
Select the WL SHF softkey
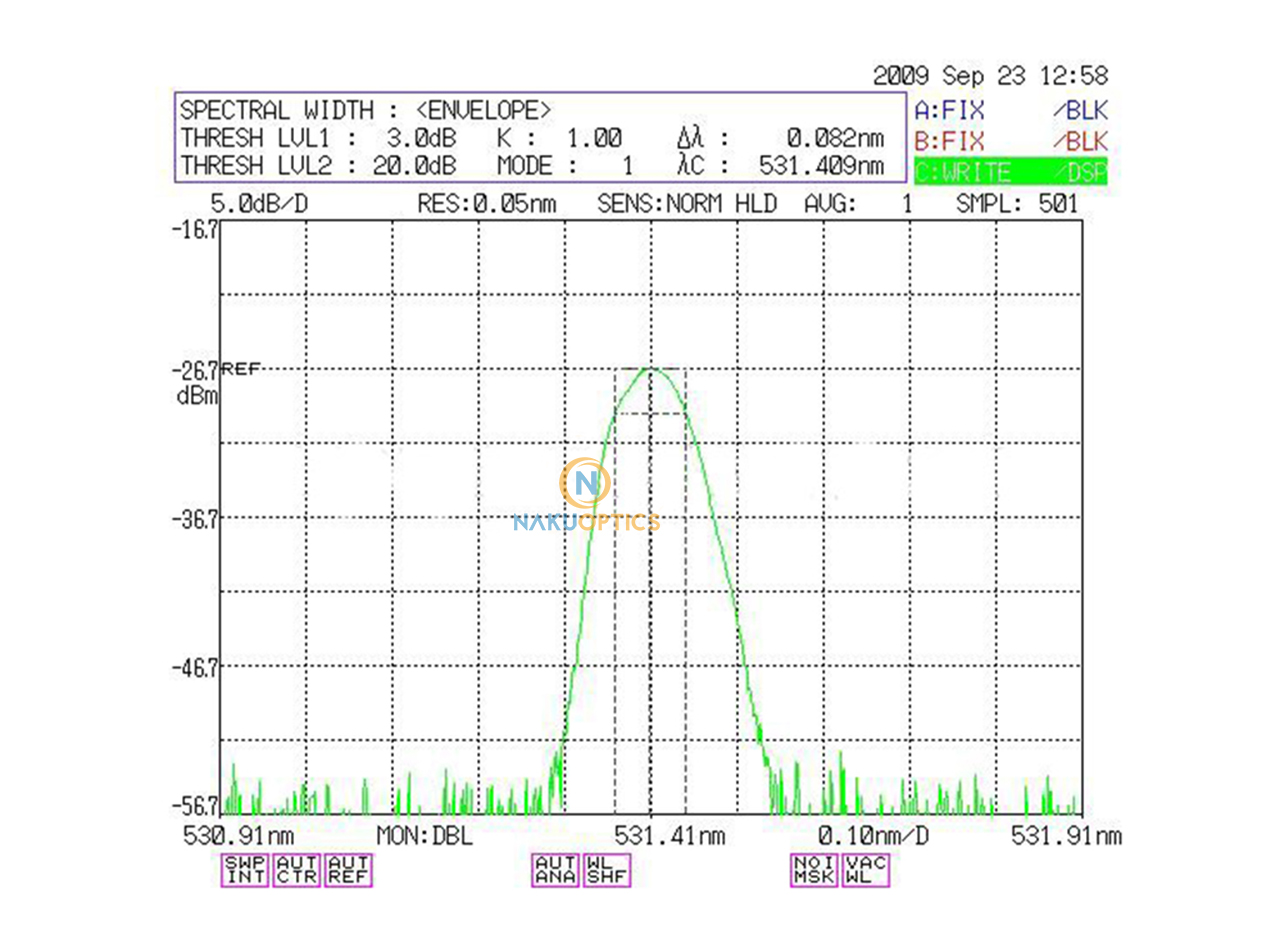[610, 869]
